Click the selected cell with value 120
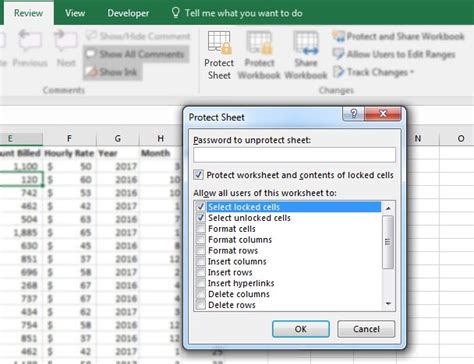Screen dimensions: 474x364 click(21, 179)
